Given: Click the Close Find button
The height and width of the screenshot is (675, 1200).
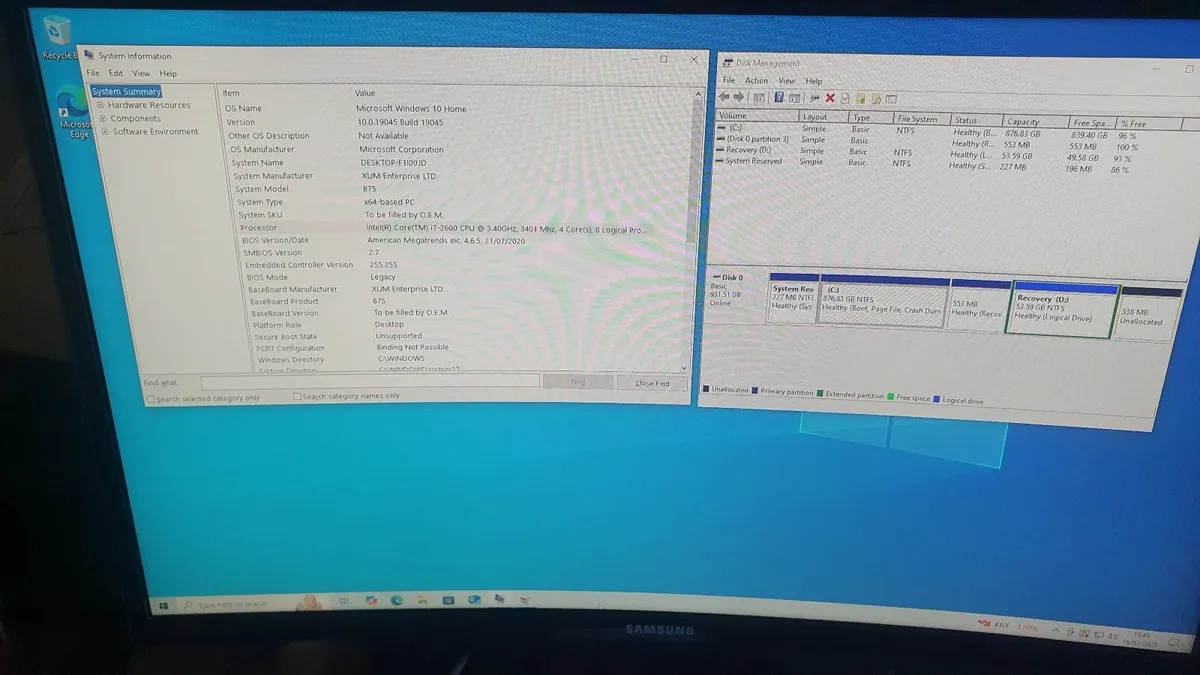Looking at the screenshot, I should (652, 383).
